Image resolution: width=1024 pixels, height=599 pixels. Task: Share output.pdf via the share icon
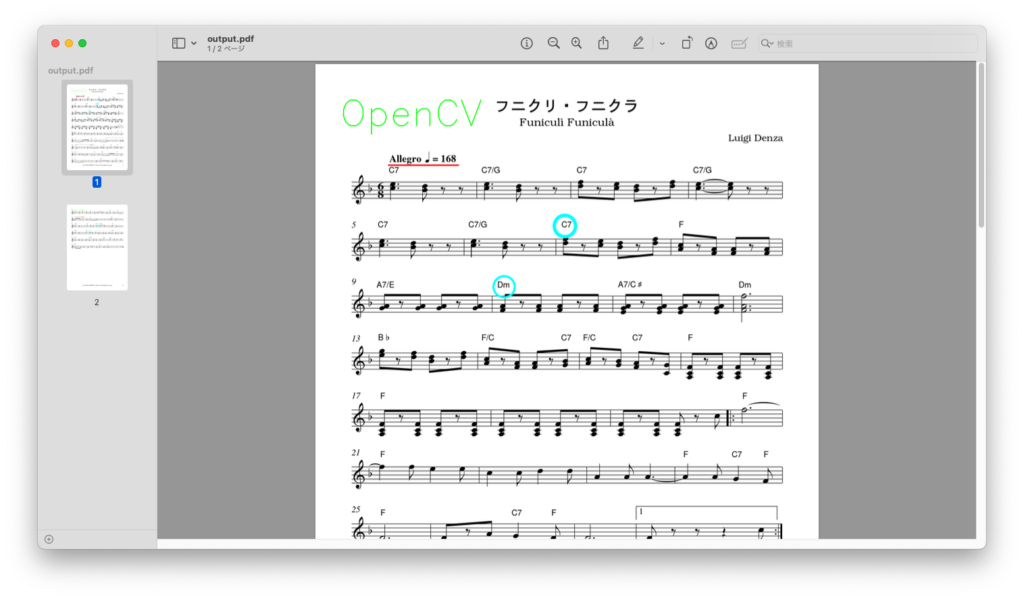tap(603, 43)
